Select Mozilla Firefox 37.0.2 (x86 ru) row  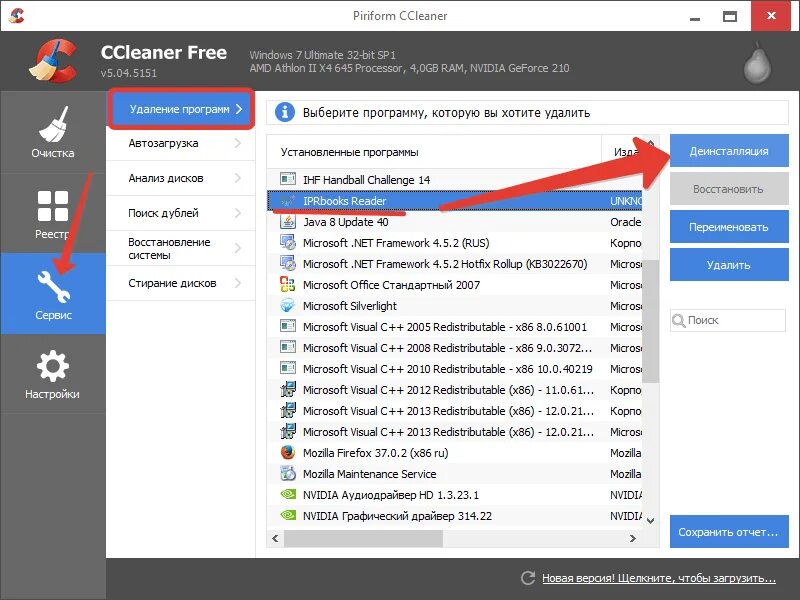click(454, 453)
